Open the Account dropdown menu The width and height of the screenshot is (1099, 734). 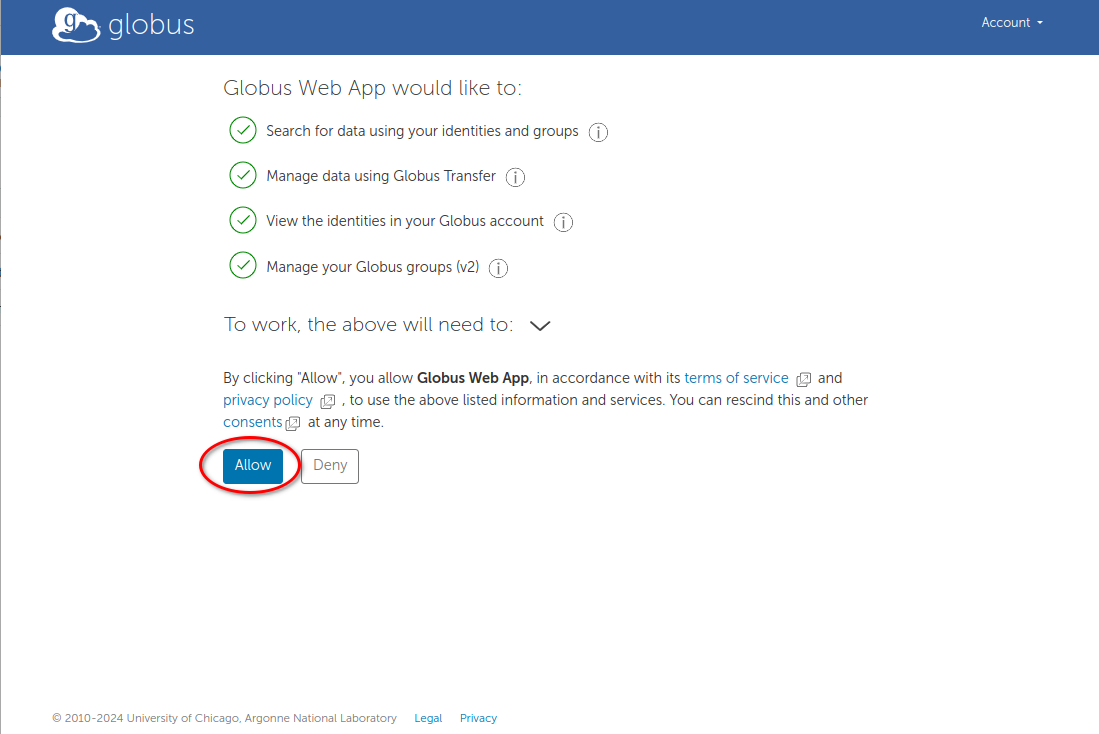click(1011, 23)
